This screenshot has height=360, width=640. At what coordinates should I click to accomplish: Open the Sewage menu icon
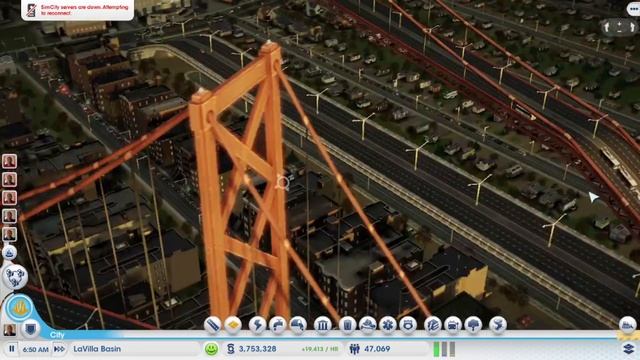(x=298, y=325)
